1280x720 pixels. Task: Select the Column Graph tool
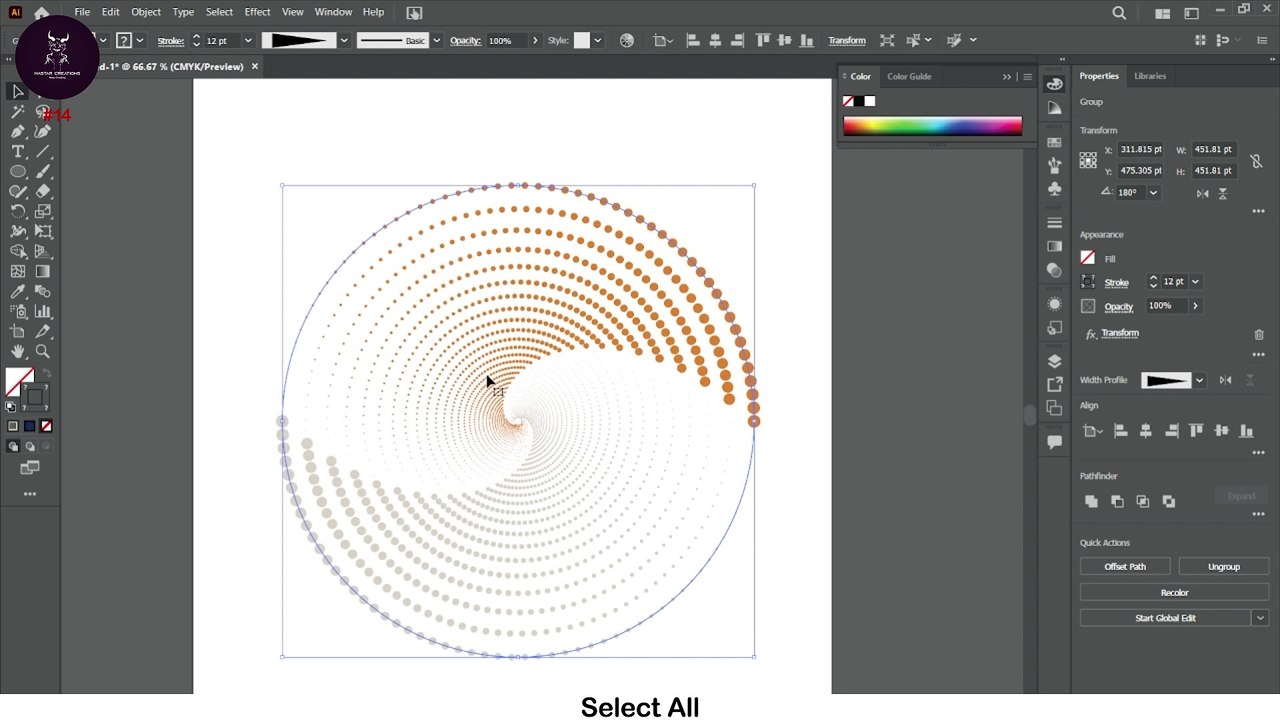(43, 312)
